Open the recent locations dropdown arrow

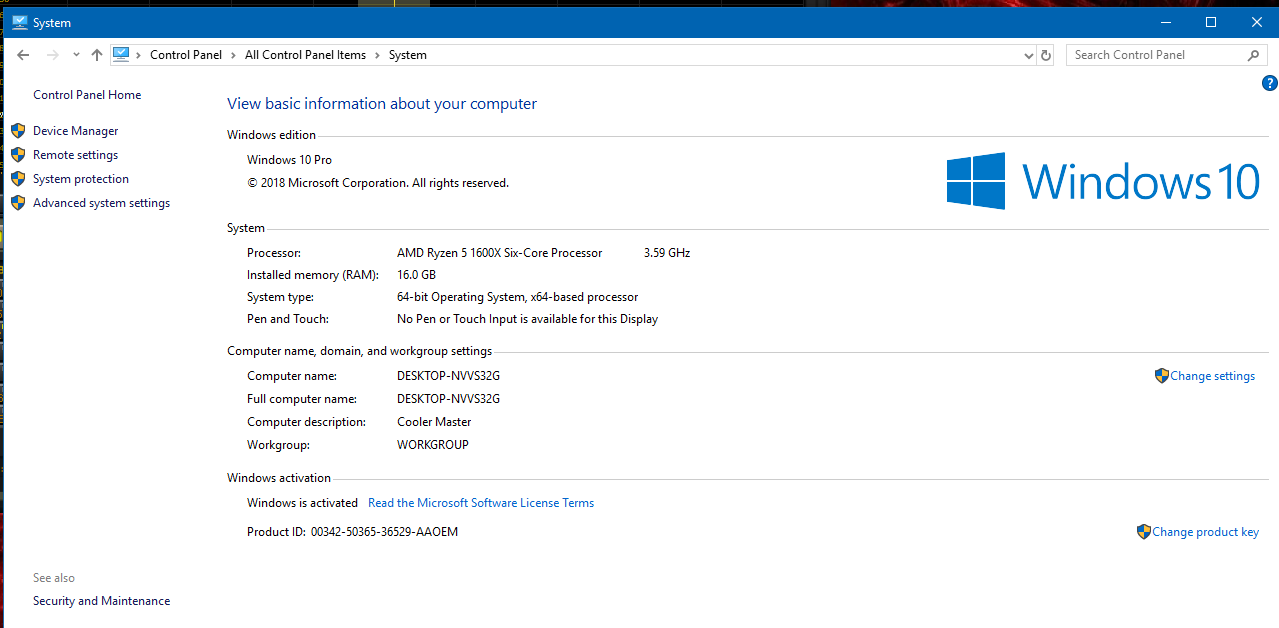click(x=76, y=55)
